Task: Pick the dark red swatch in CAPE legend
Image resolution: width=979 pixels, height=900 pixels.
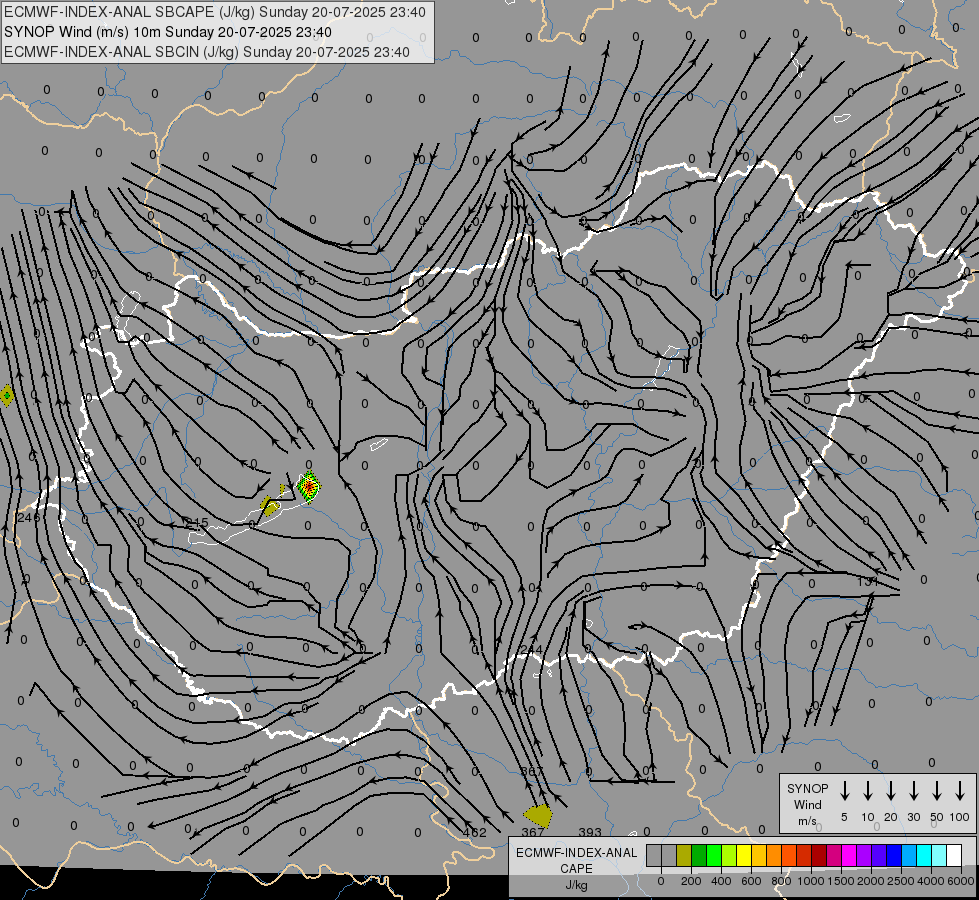Action: coord(819,856)
